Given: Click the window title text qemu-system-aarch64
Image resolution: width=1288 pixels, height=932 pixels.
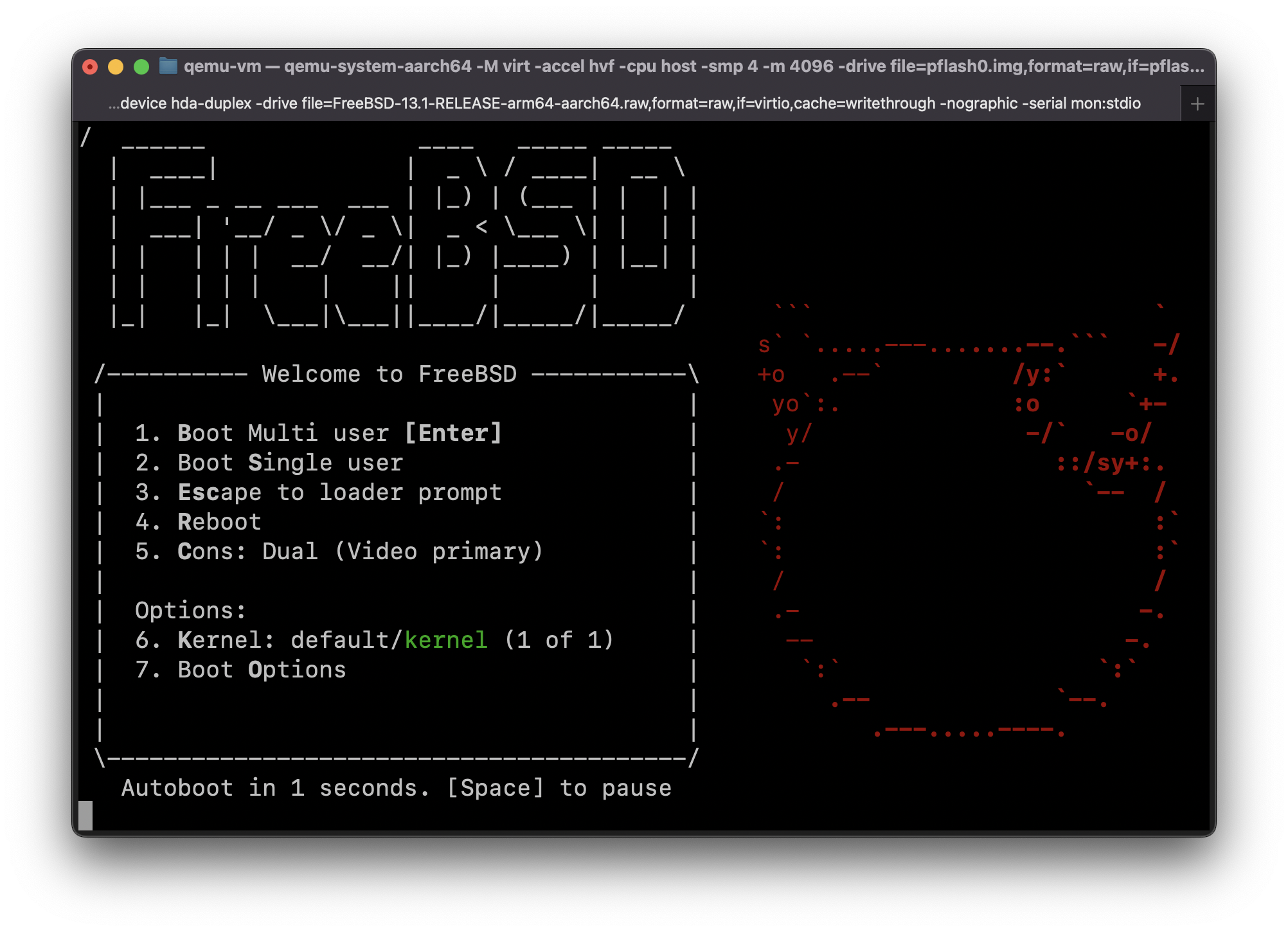Looking at the screenshot, I should (377, 66).
